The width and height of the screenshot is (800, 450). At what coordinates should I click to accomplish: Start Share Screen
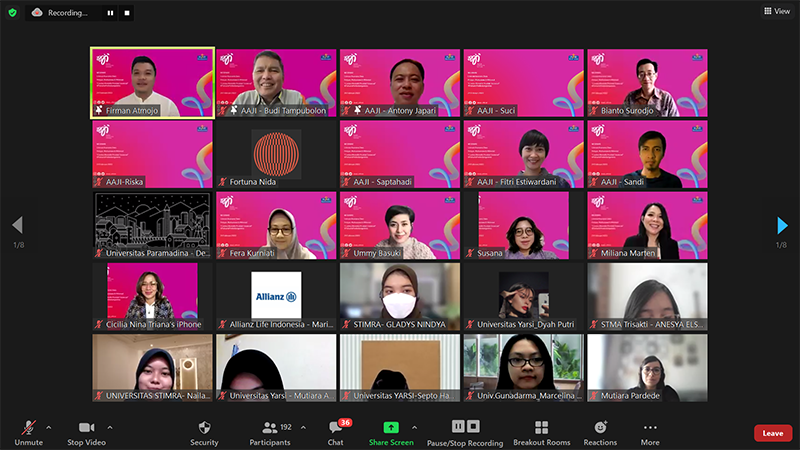[391, 433]
